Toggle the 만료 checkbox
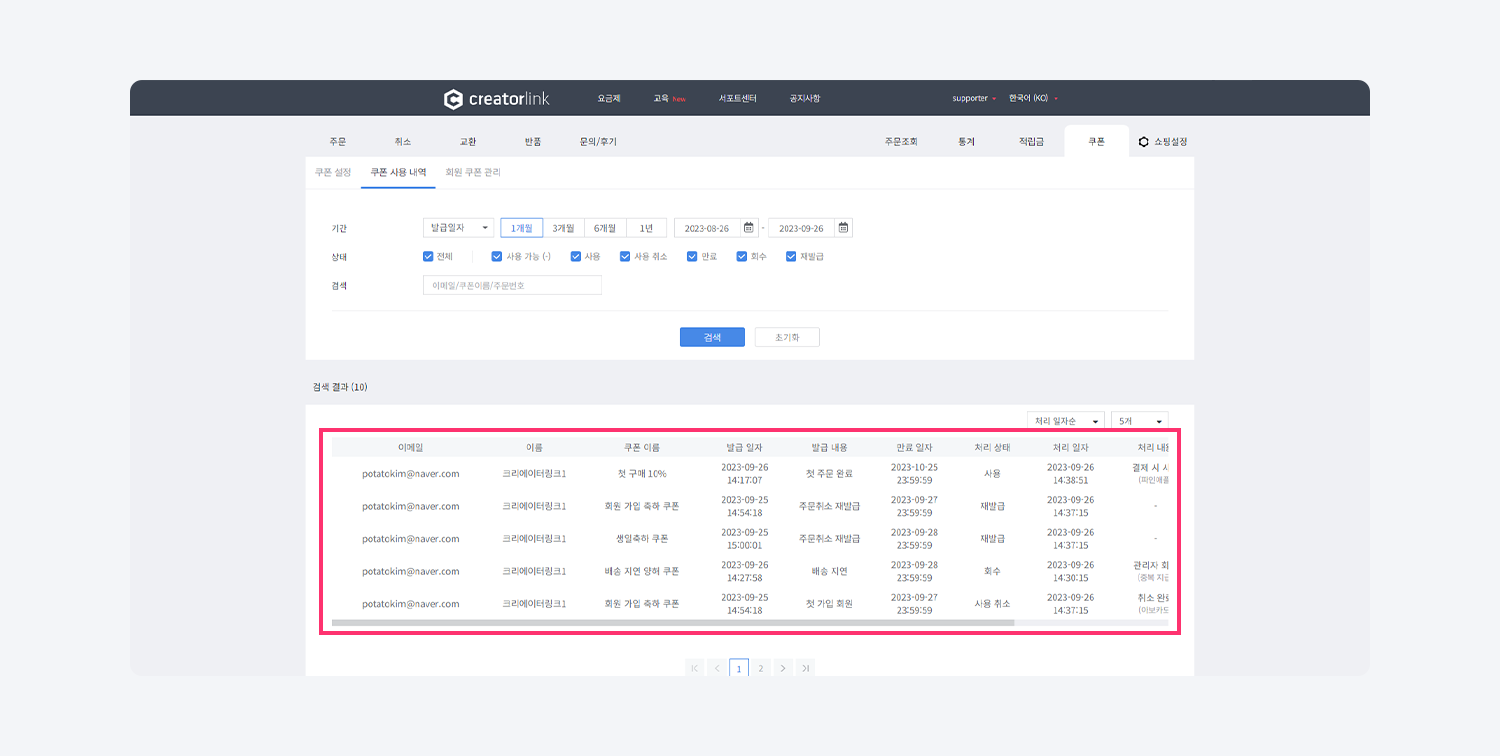The height and width of the screenshot is (756, 1500). coord(692,257)
